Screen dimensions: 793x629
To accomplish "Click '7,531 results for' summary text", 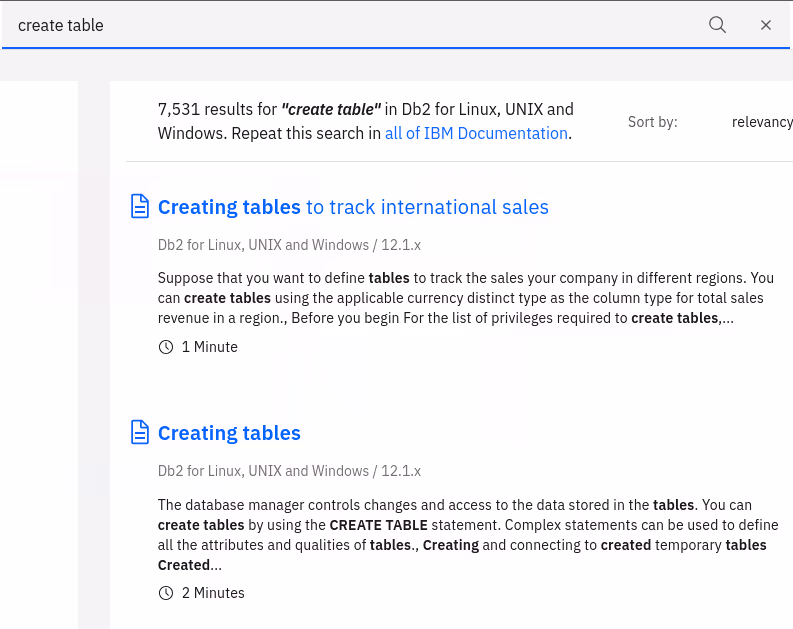I will pos(217,109).
